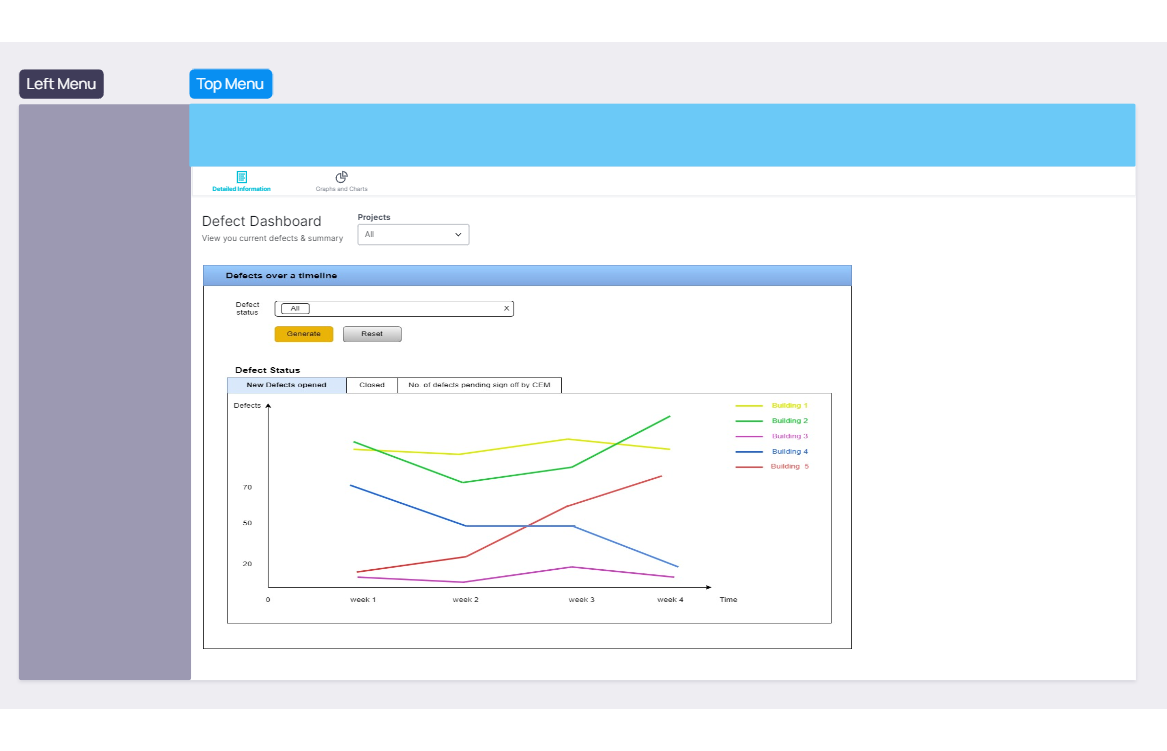
Task: Click the Generate button
Action: click(x=304, y=334)
